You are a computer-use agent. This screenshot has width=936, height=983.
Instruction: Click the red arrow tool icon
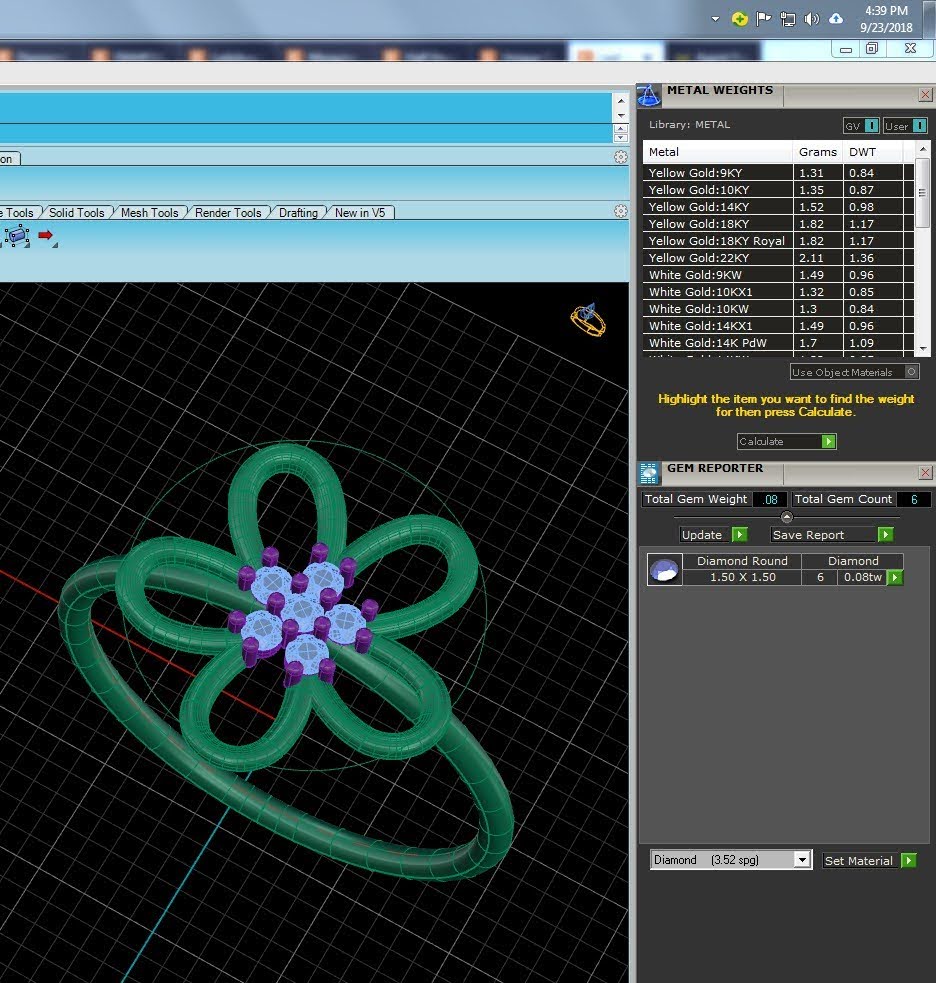(x=46, y=235)
